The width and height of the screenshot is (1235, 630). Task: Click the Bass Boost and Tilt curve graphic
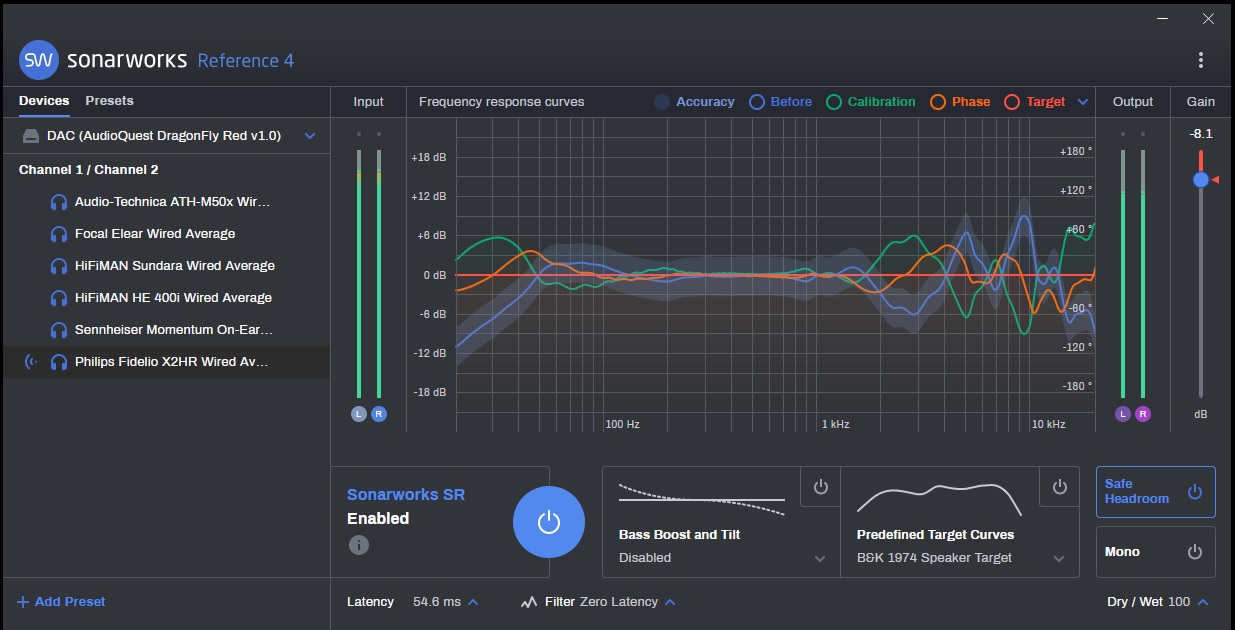(702, 498)
